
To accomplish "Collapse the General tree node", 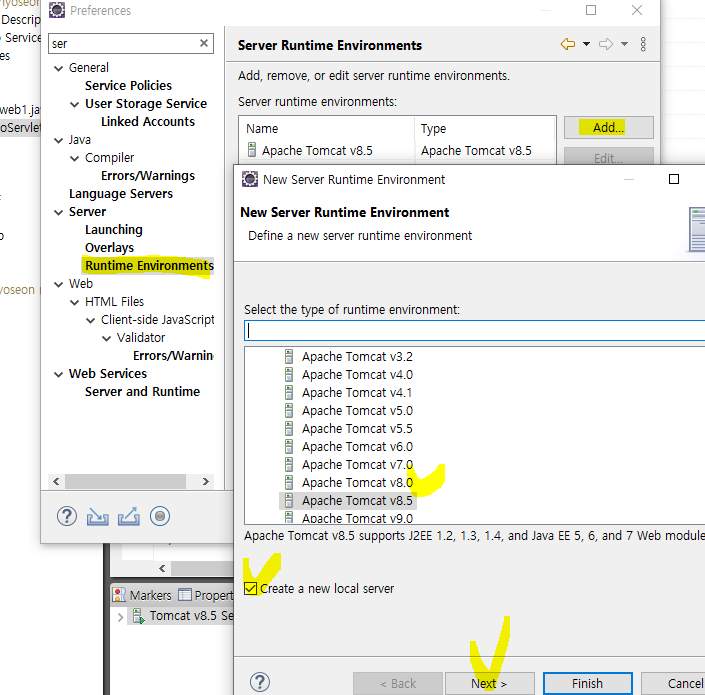I will 58,68.
